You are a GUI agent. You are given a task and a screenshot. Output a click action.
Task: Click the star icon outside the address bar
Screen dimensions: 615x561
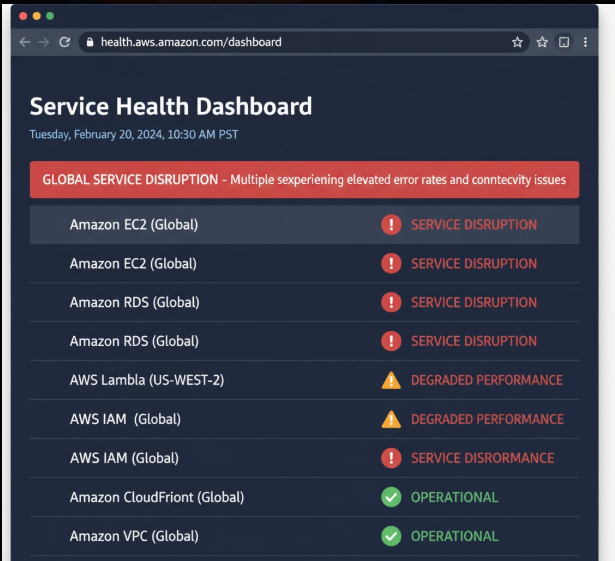pos(542,42)
